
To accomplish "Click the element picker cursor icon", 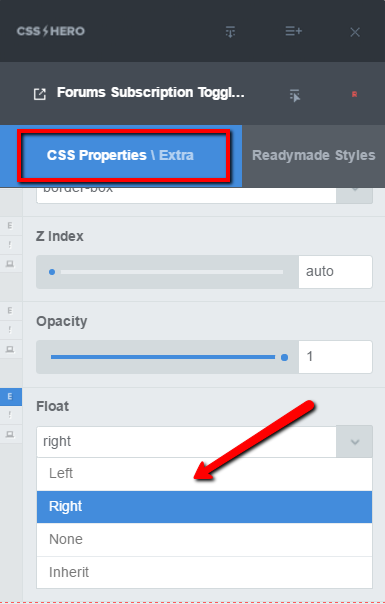I will tap(295, 96).
